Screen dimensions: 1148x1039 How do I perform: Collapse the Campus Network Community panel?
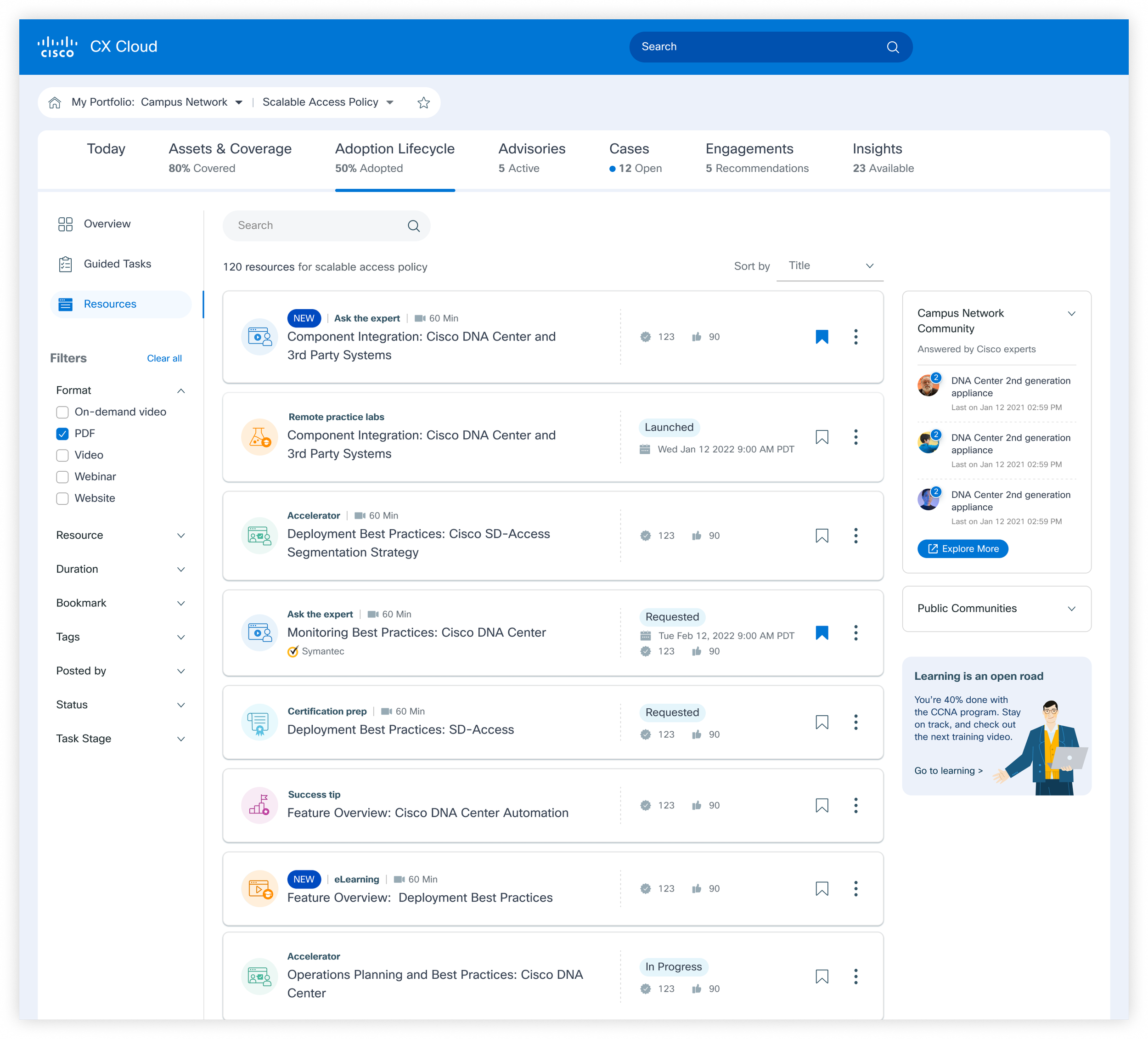point(1071,314)
